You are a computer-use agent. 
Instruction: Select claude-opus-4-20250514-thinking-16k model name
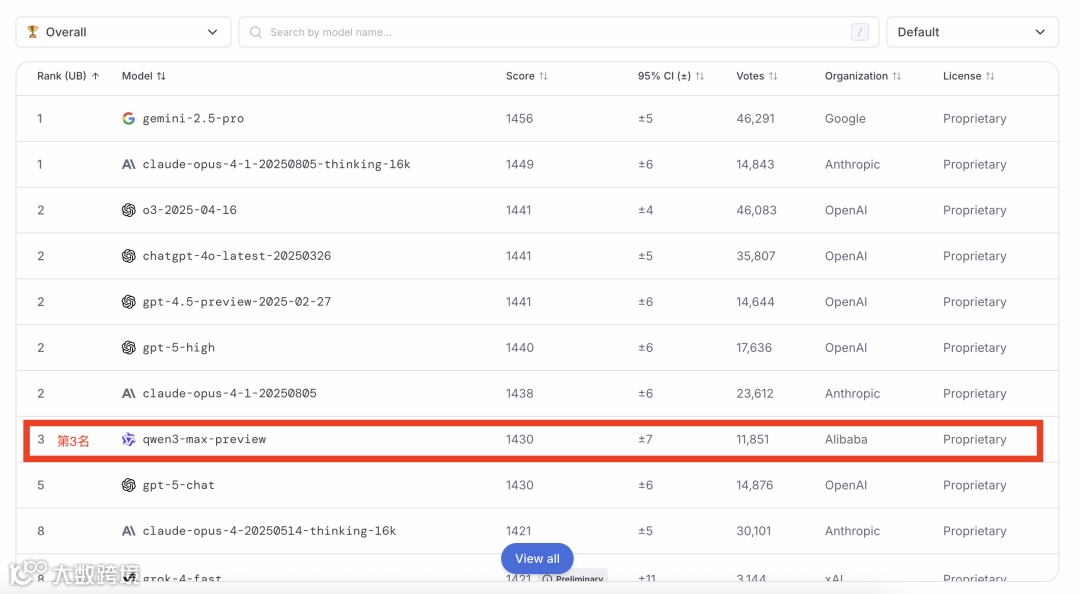point(269,531)
